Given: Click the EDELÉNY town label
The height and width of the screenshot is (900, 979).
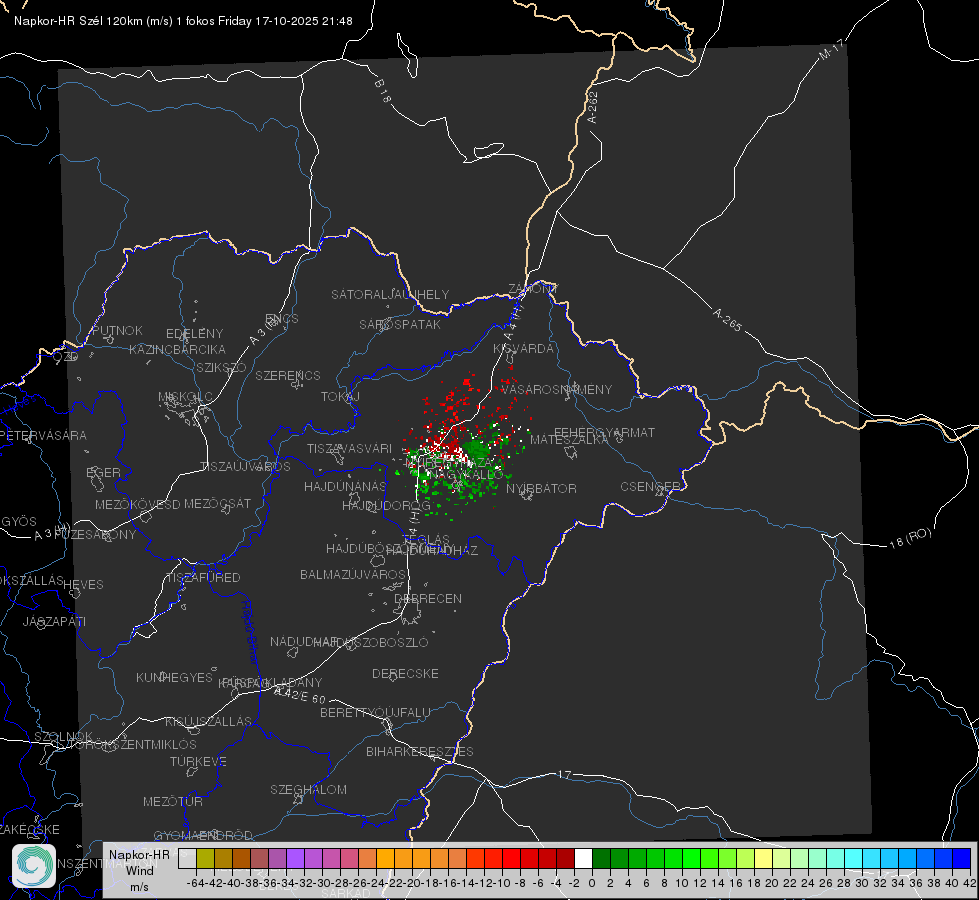Looking at the screenshot, I should pos(194,334).
